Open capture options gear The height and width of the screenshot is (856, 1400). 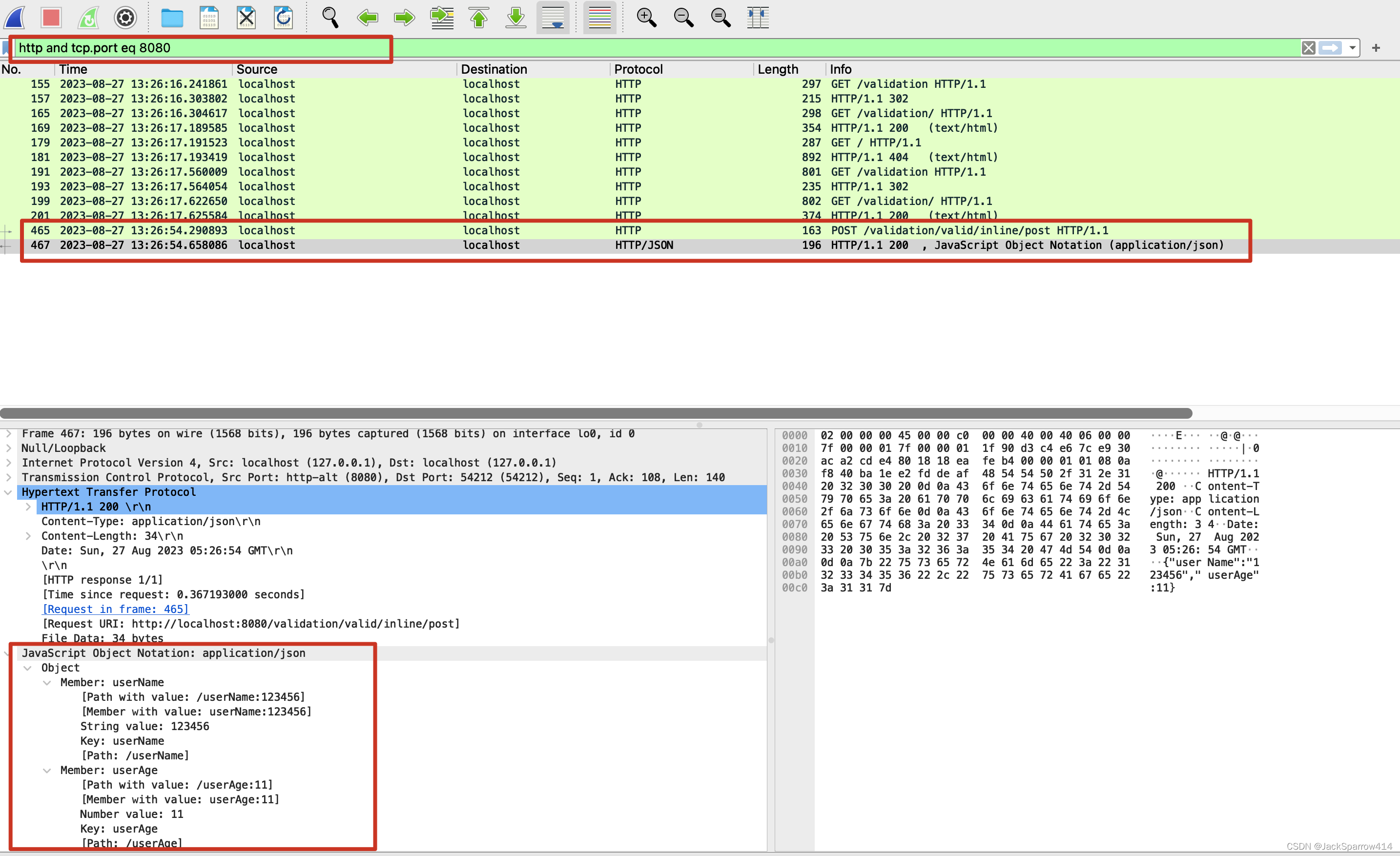(125, 18)
